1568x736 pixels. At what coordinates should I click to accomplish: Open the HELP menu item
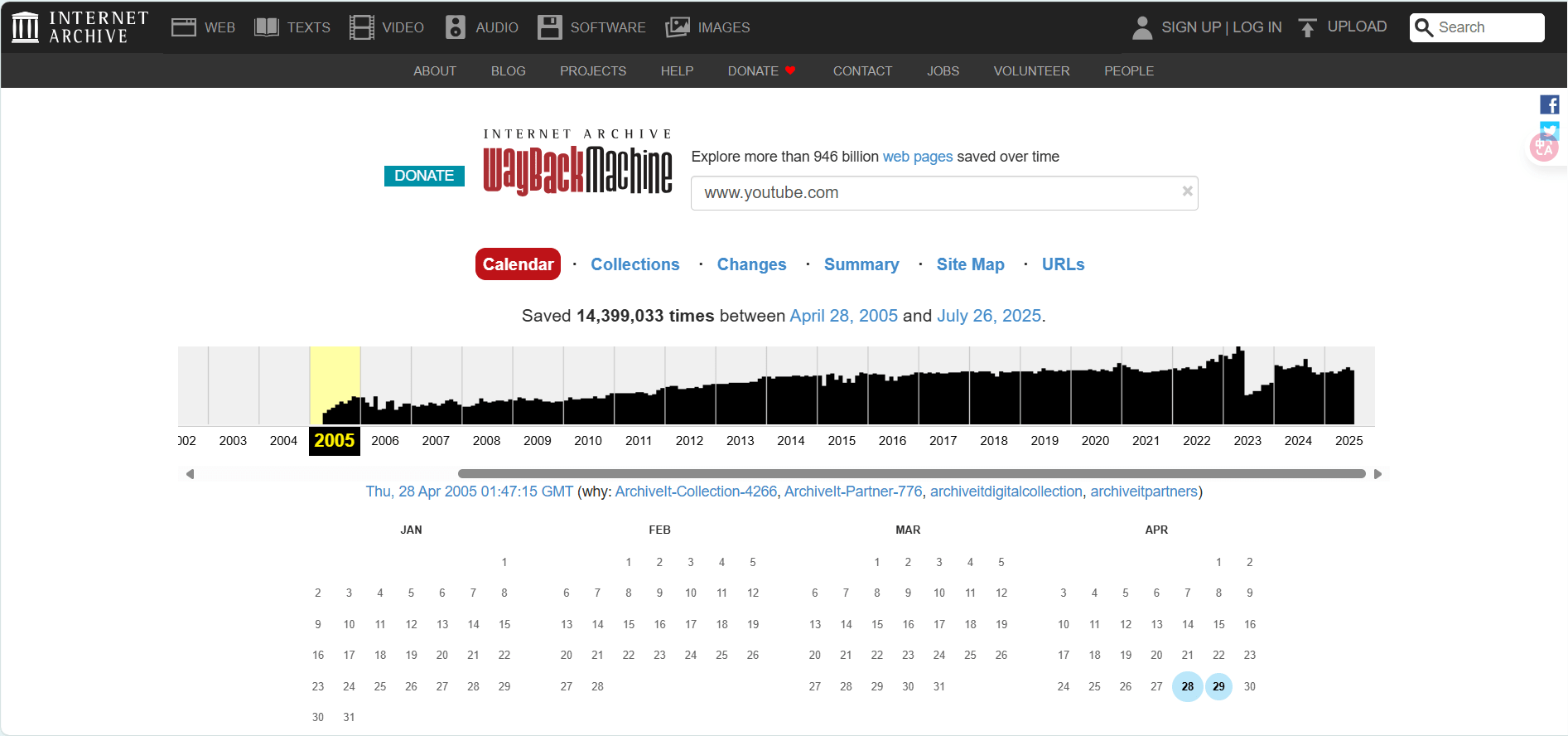[x=677, y=71]
